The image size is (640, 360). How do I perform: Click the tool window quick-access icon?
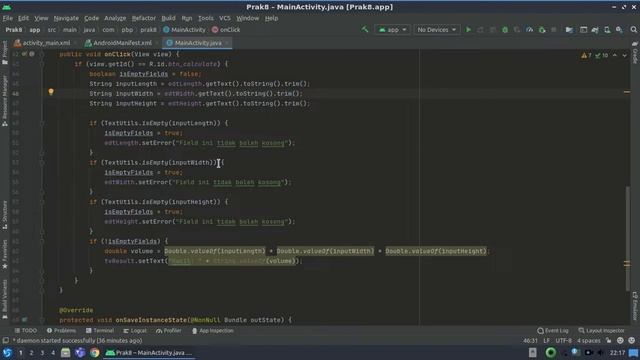click(5, 340)
